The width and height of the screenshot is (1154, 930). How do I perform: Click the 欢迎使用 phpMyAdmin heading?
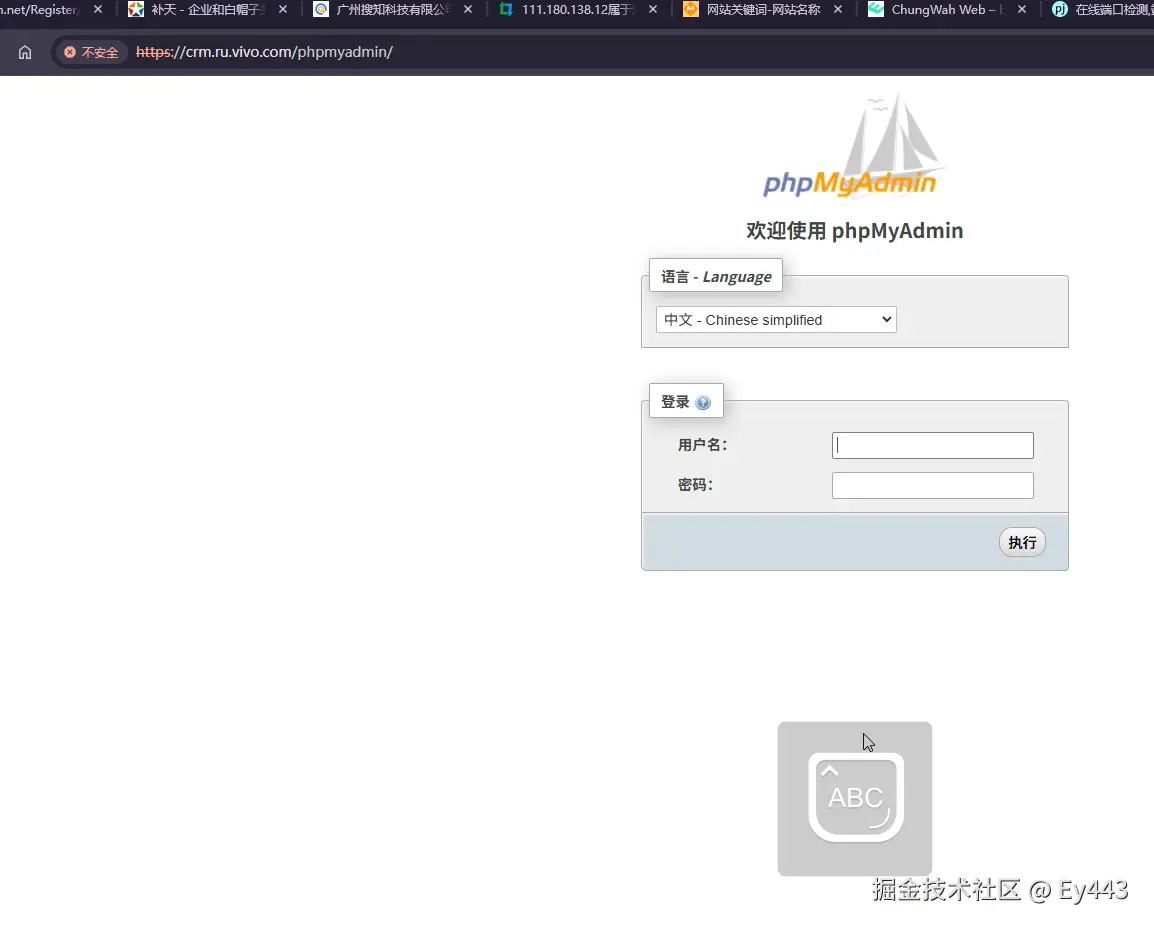tap(854, 231)
